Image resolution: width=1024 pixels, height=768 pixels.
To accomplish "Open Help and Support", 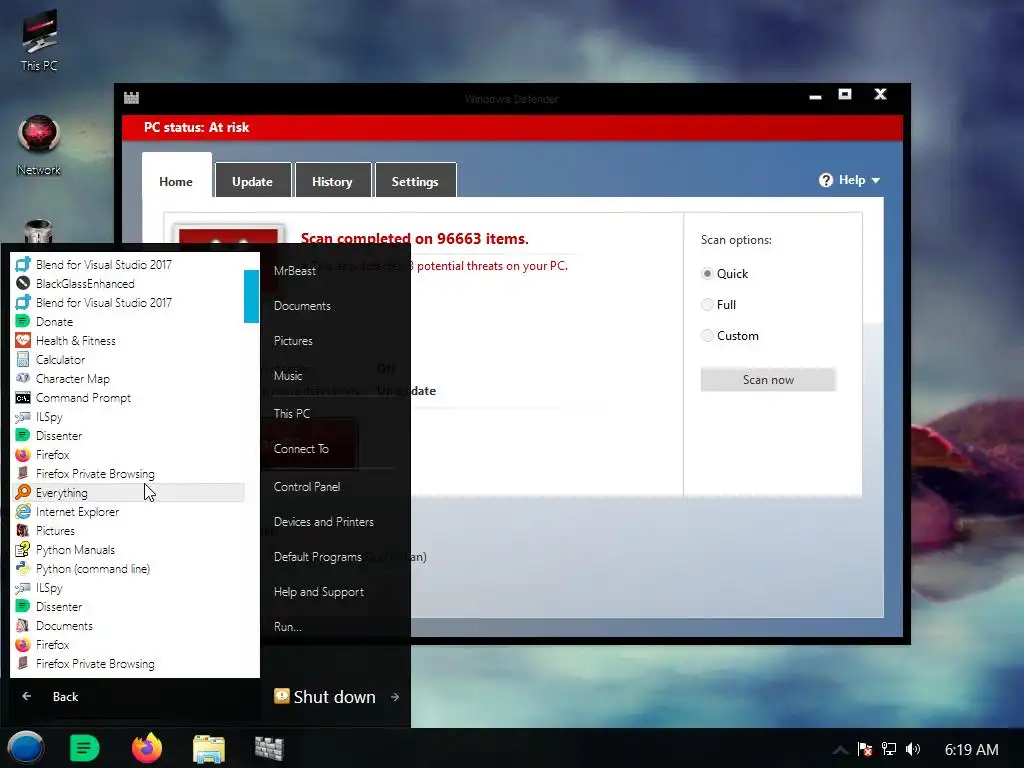I will click(319, 592).
